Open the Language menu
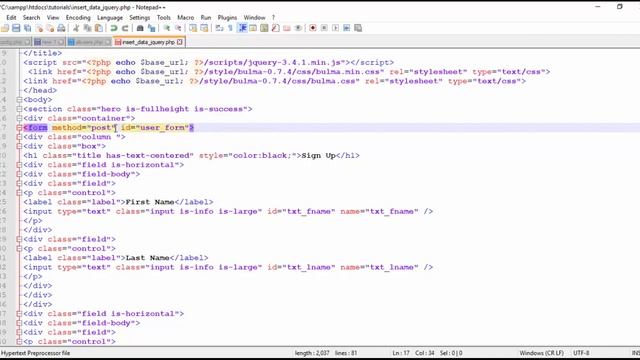The image size is (640, 360). (x=110, y=18)
